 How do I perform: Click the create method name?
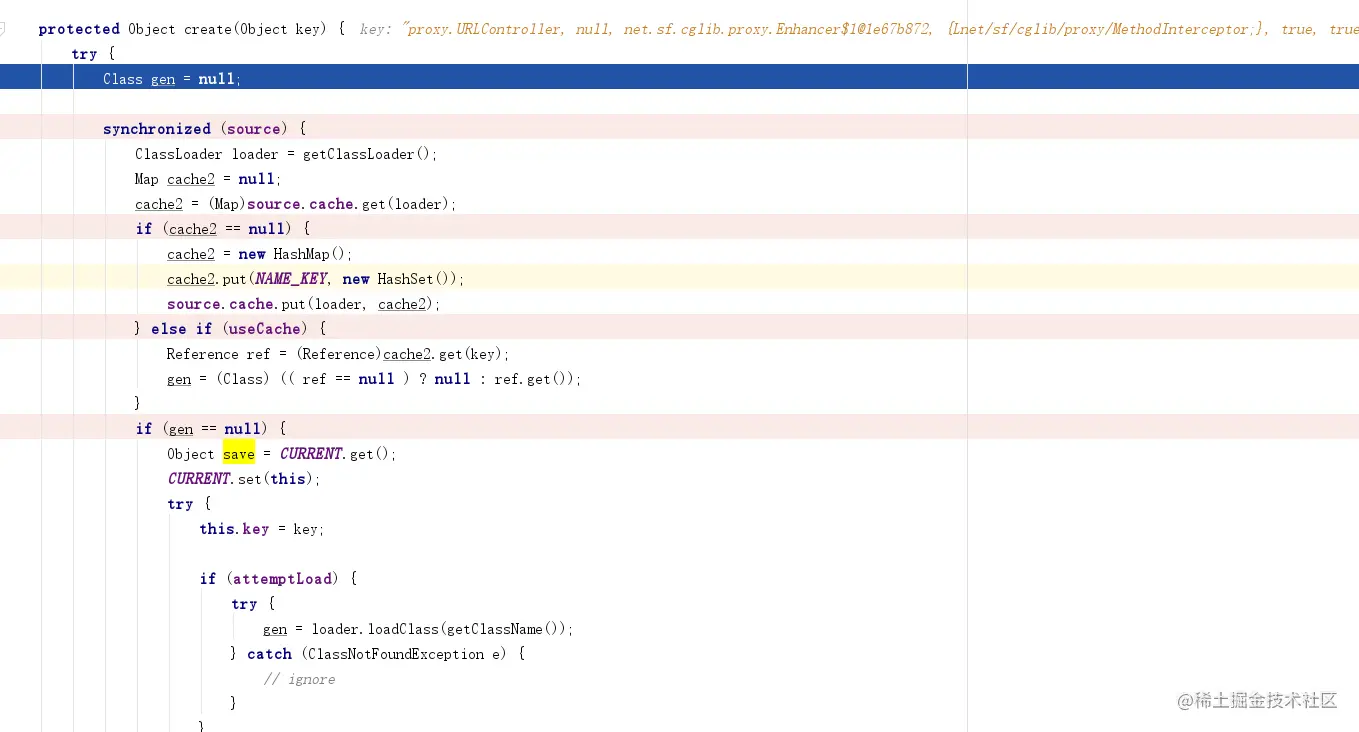click(x=208, y=29)
